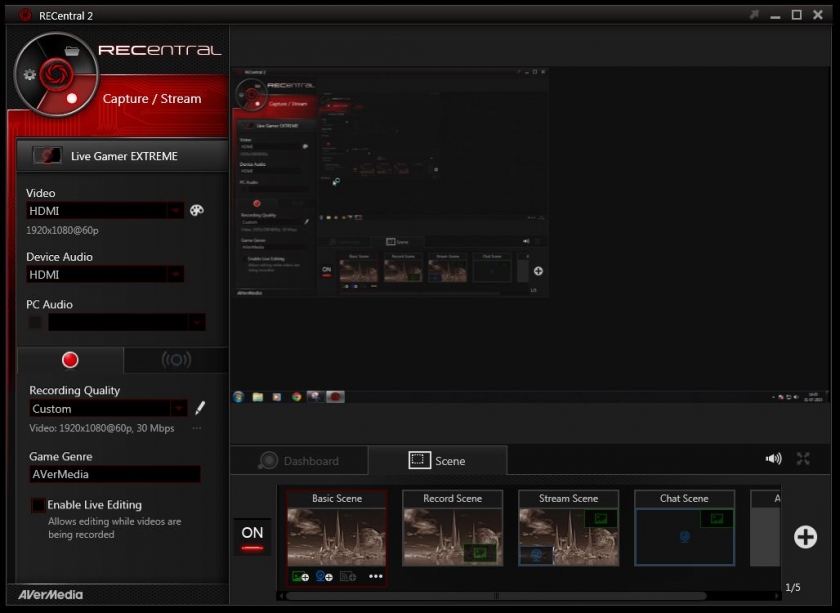Open video color adjustment palette
This screenshot has width=840, height=613.
[x=197, y=210]
